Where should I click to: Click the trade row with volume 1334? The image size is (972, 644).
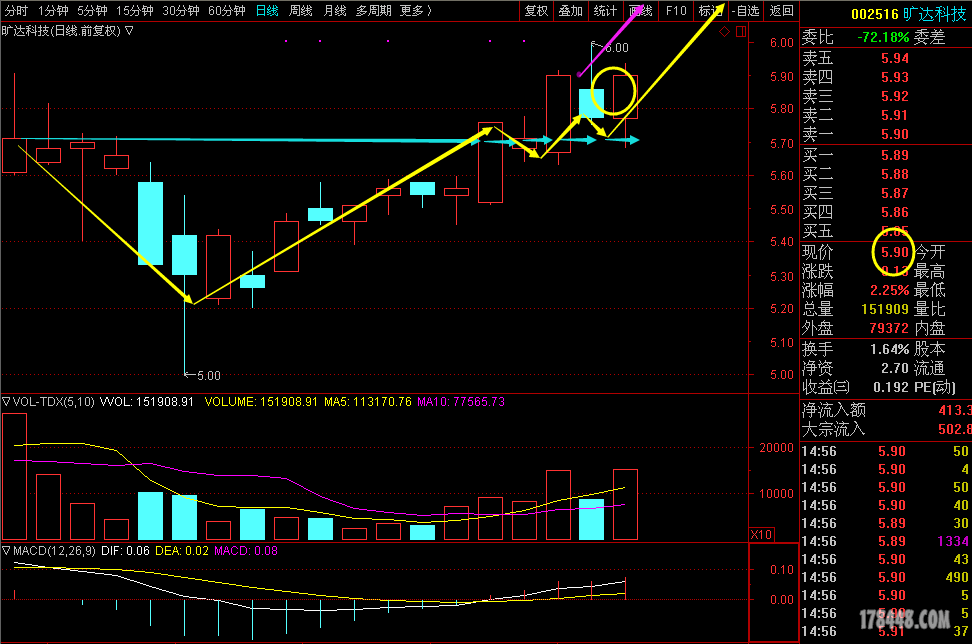click(886, 541)
